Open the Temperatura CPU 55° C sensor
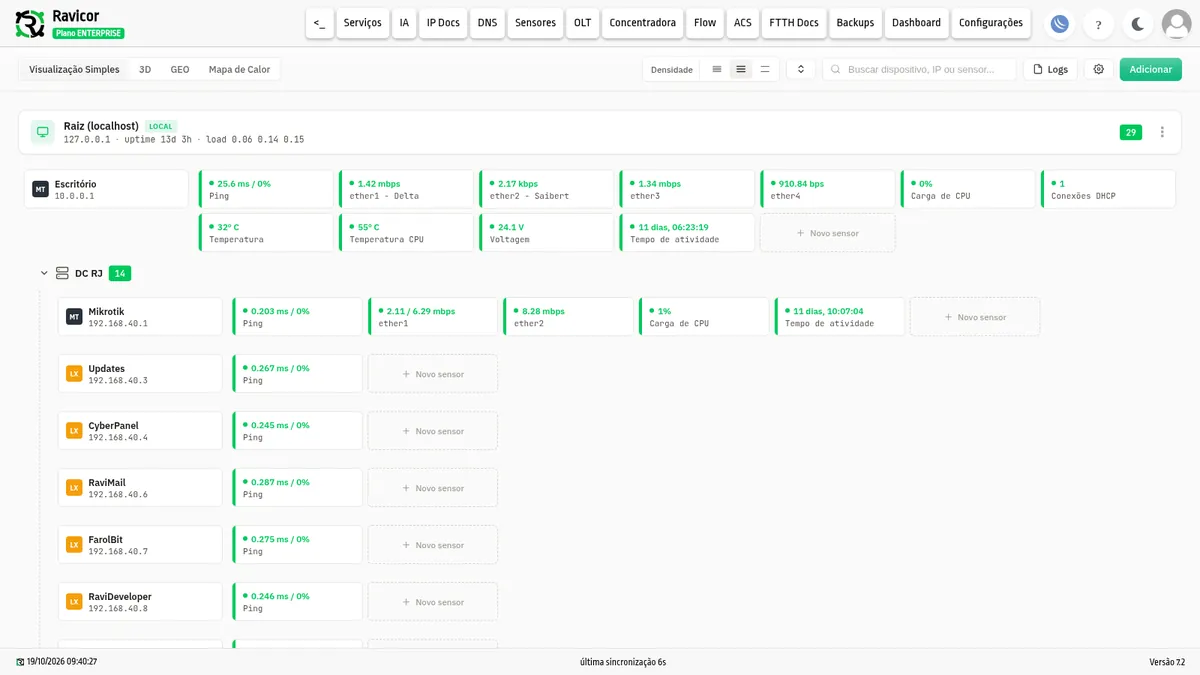This screenshot has width=1200, height=675. coord(406,233)
